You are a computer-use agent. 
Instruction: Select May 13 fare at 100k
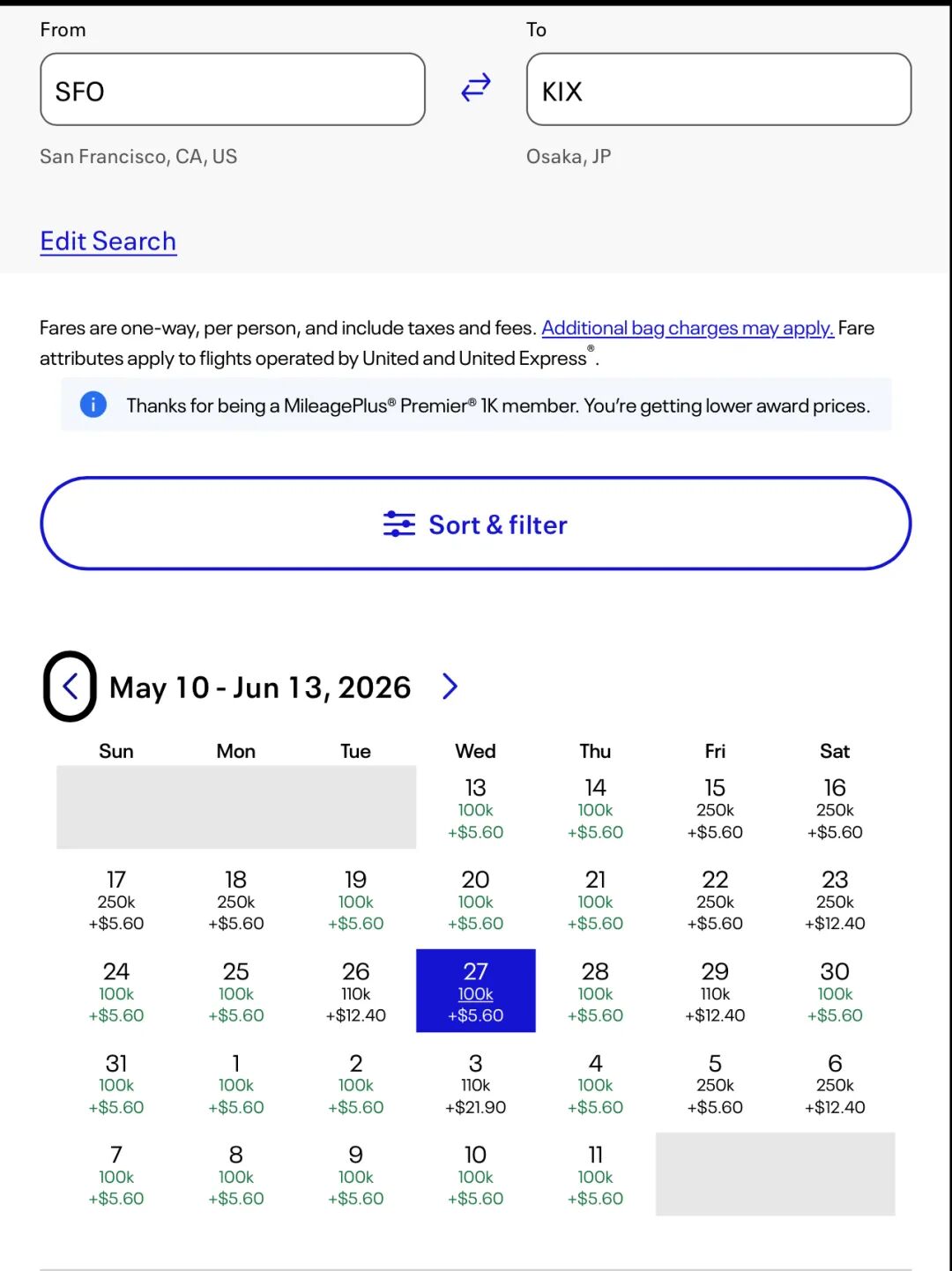(x=475, y=808)
